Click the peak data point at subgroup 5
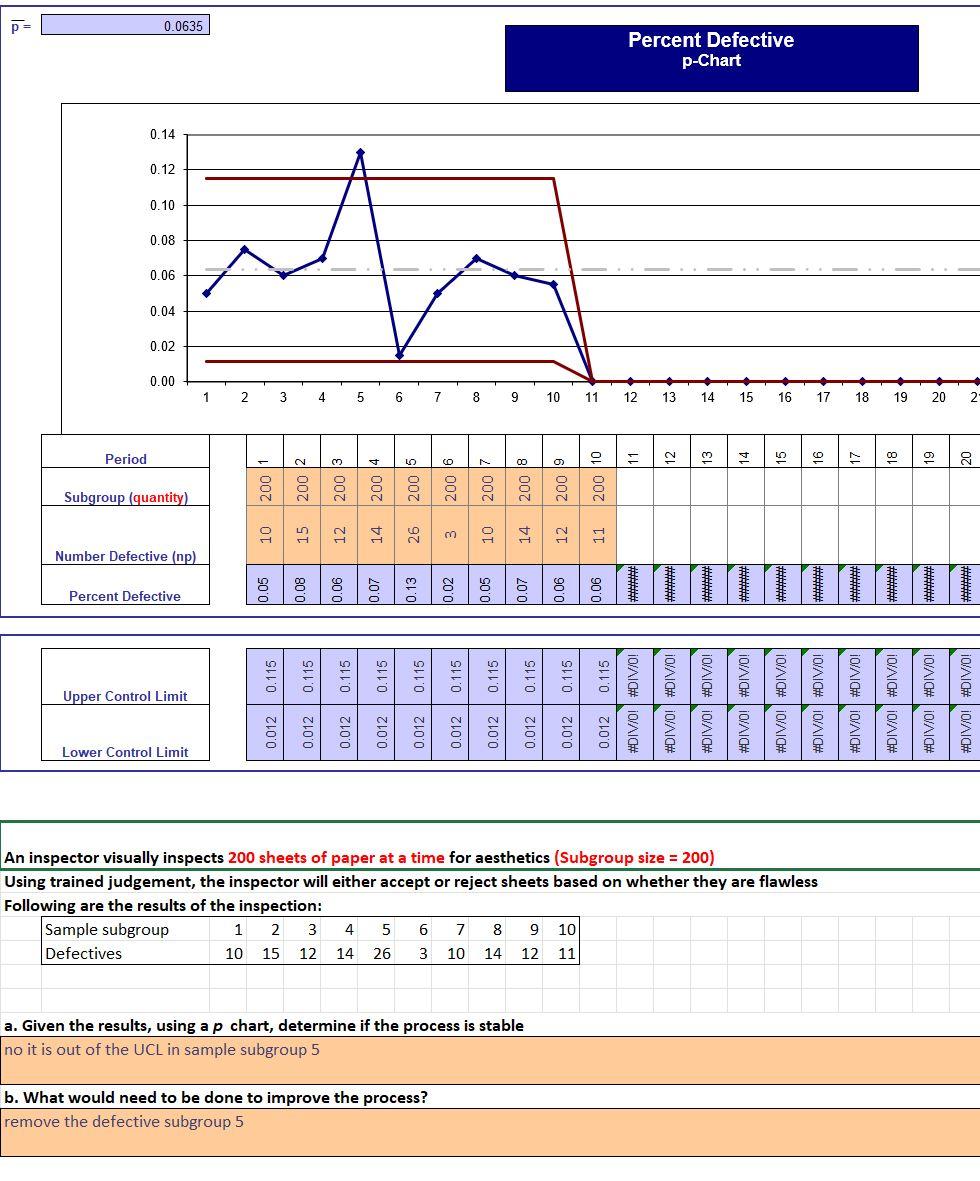Image resolution: width=980 pixels, height=1181 pixels. [x=360, y=152]
